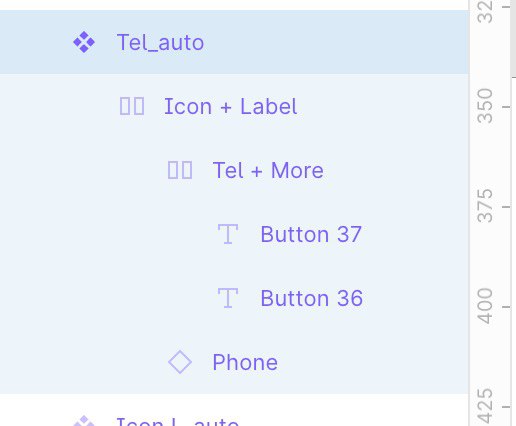Click the Phone instance diamond icon

coord(180,362)
